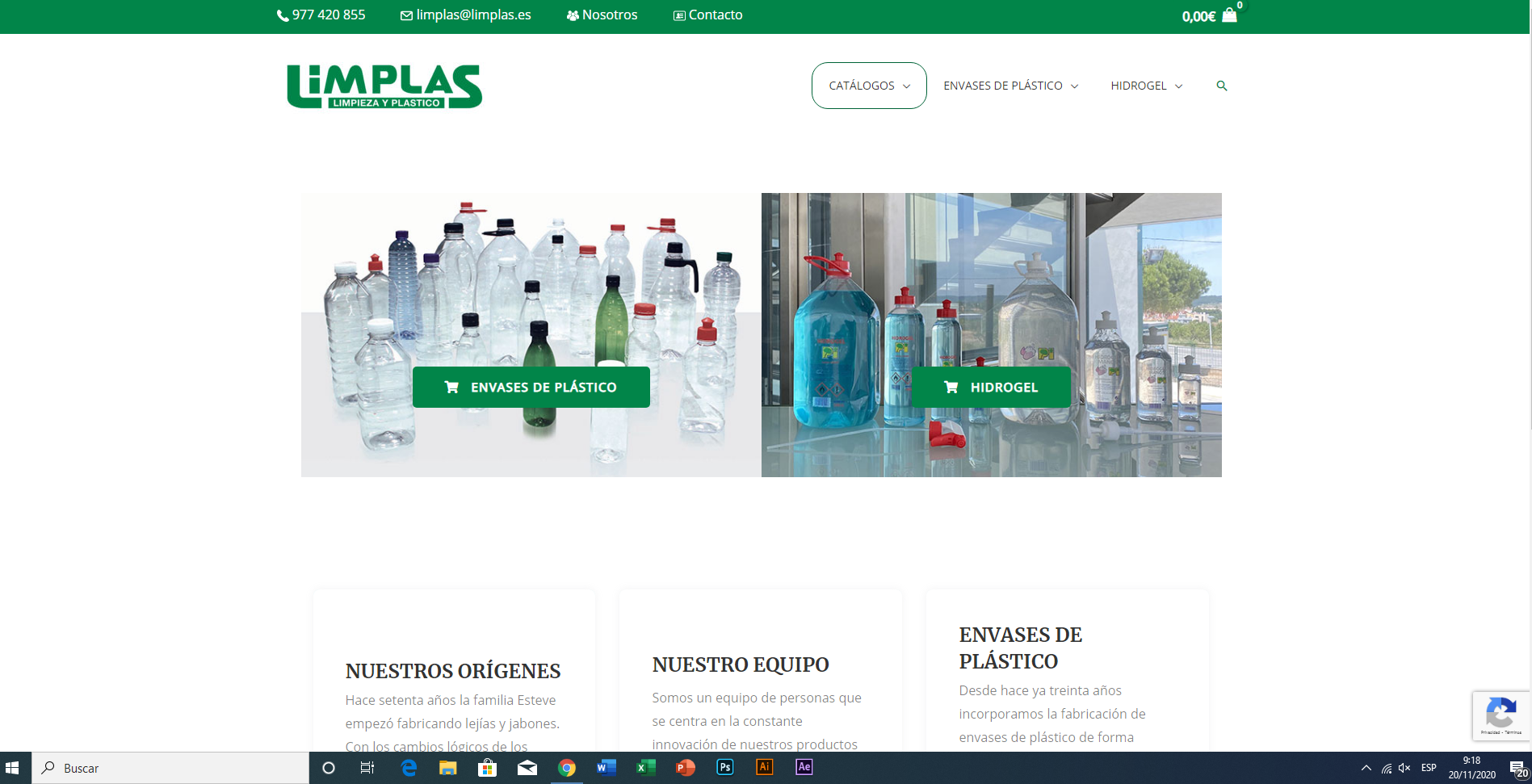Open After Effects from the taskbar

[804, 767]
